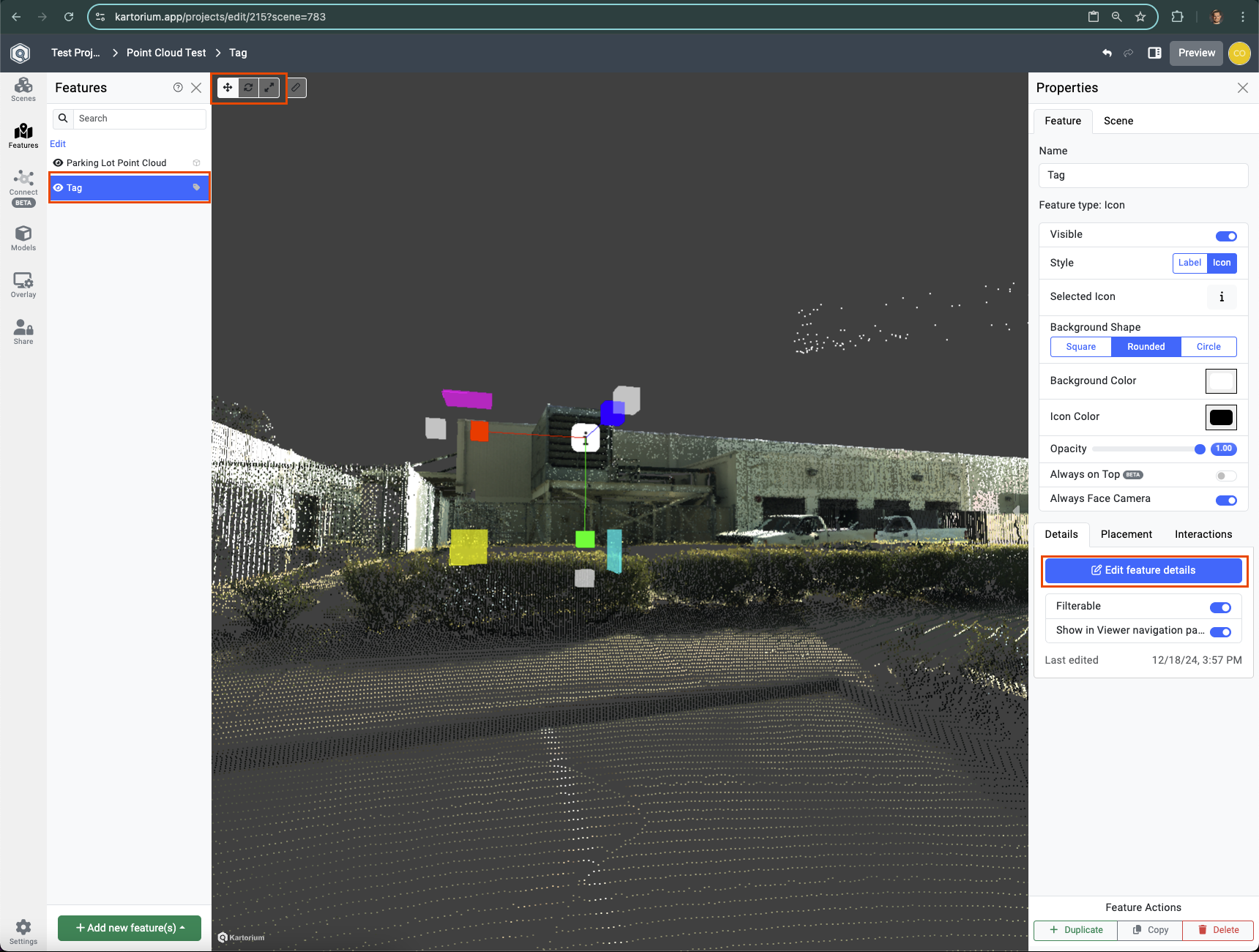This screenshot has height=952, width=1259.
Task: Open the Share sidebar panel
Action: [23, 332]
